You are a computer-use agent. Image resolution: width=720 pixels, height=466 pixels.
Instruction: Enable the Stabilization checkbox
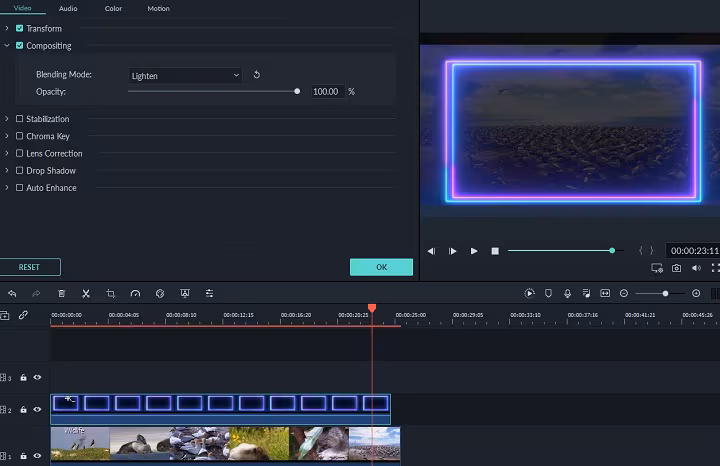coord(19,119)
